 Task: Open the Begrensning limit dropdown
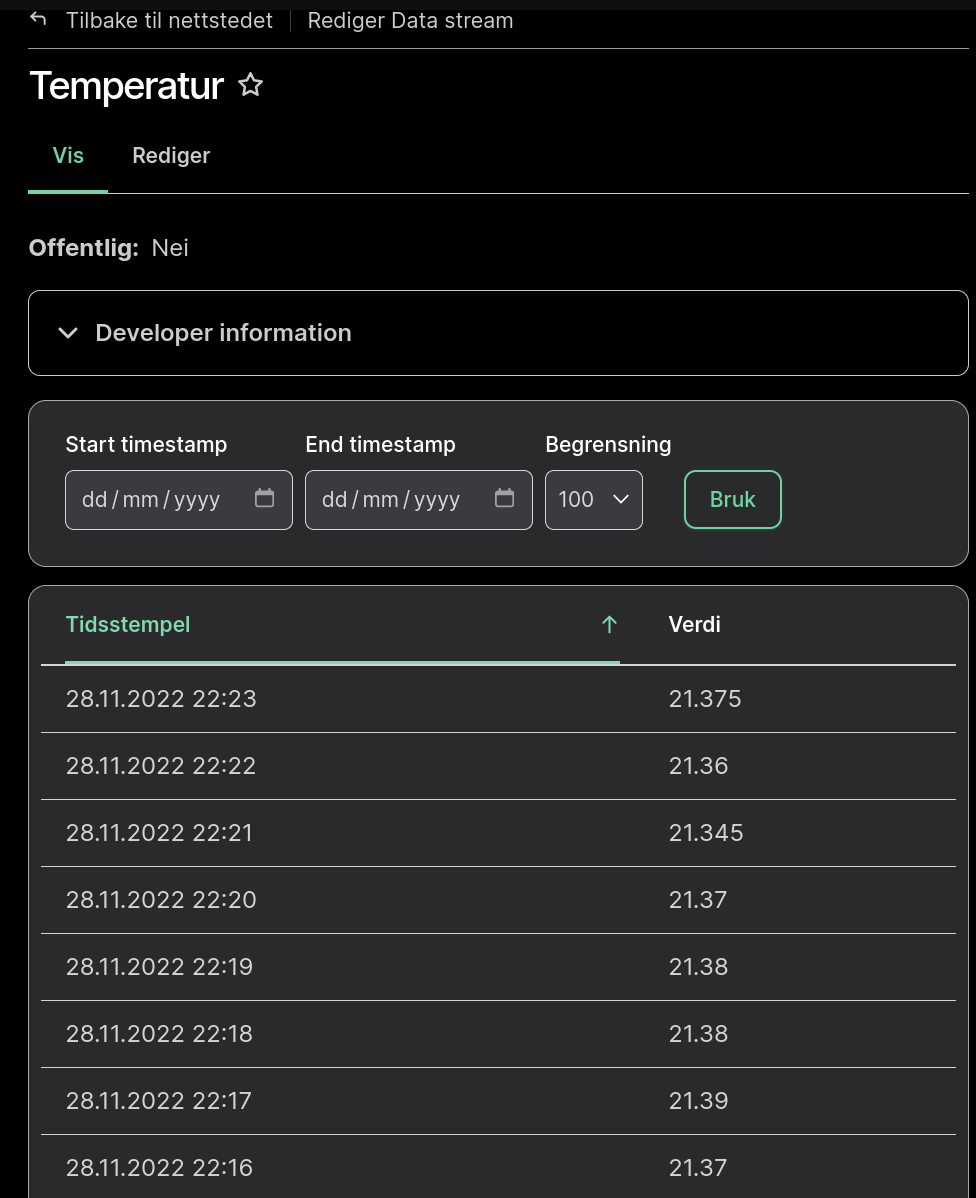(x=593, y=499)
